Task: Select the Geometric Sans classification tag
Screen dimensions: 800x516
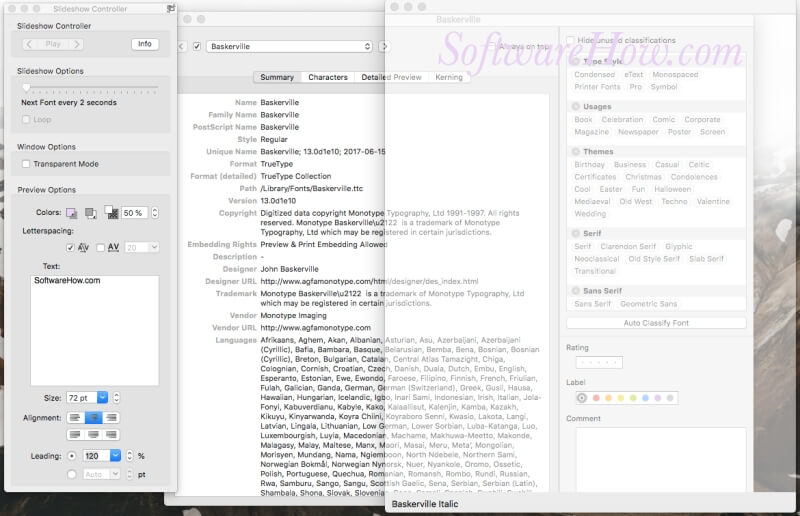Action: (648, 304)
